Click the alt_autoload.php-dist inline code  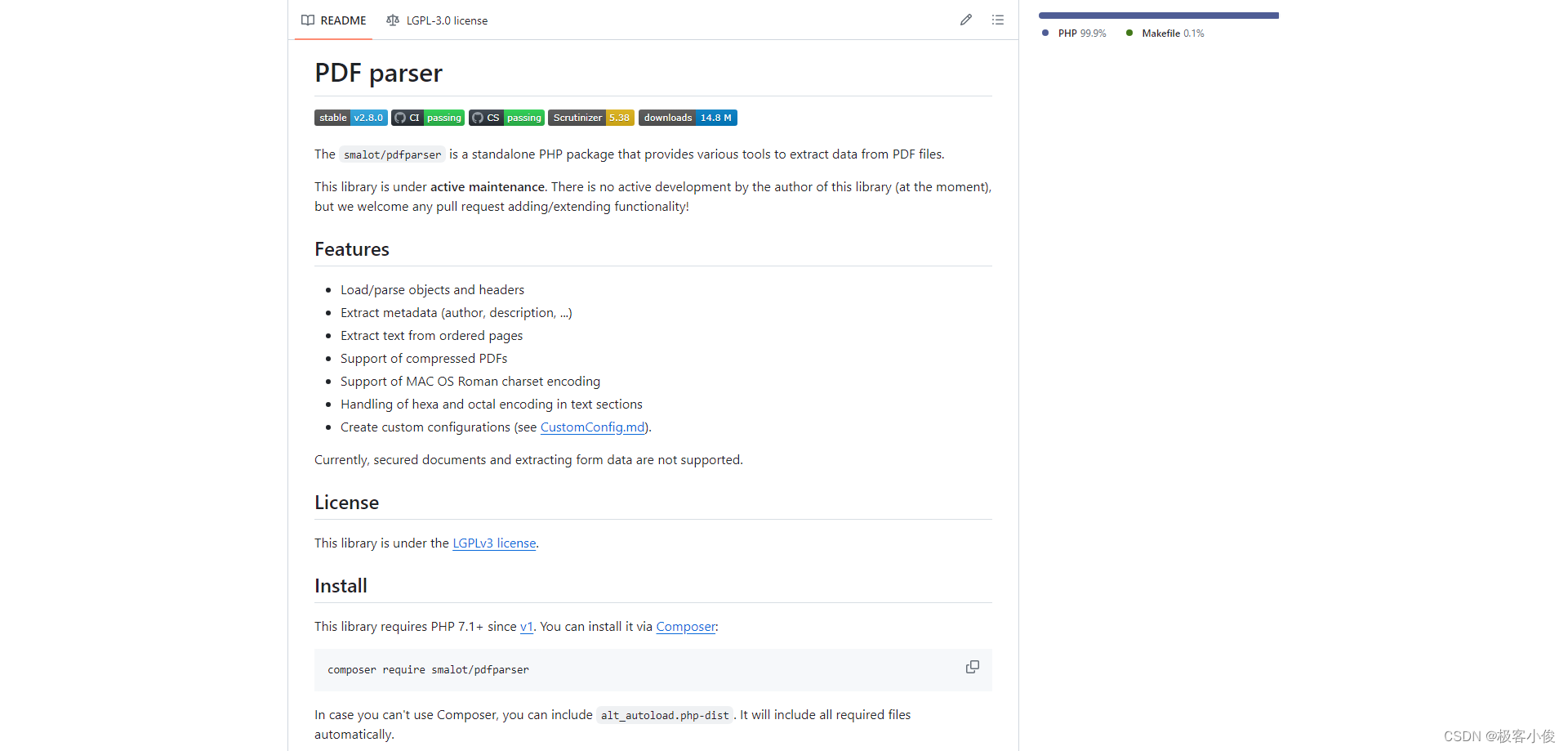[665, 715]
